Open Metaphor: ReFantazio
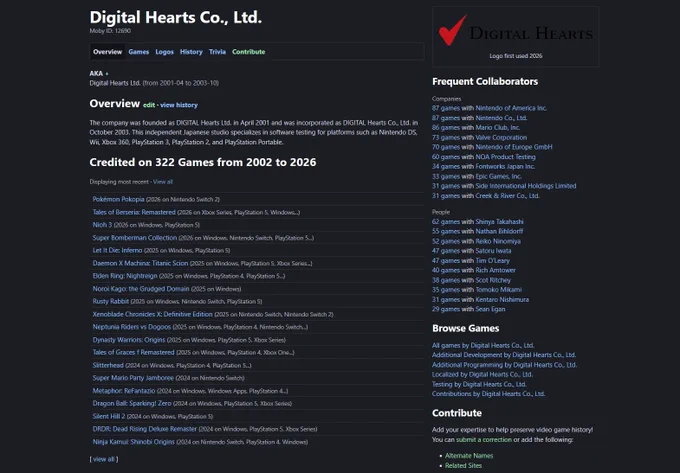Image resolution: width=680 pixels, height=473 pixels. (123, 391)
